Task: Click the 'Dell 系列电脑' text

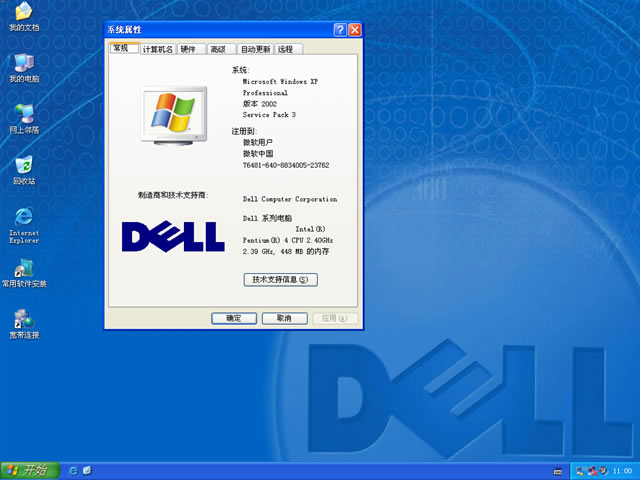Action: point(267,218)
